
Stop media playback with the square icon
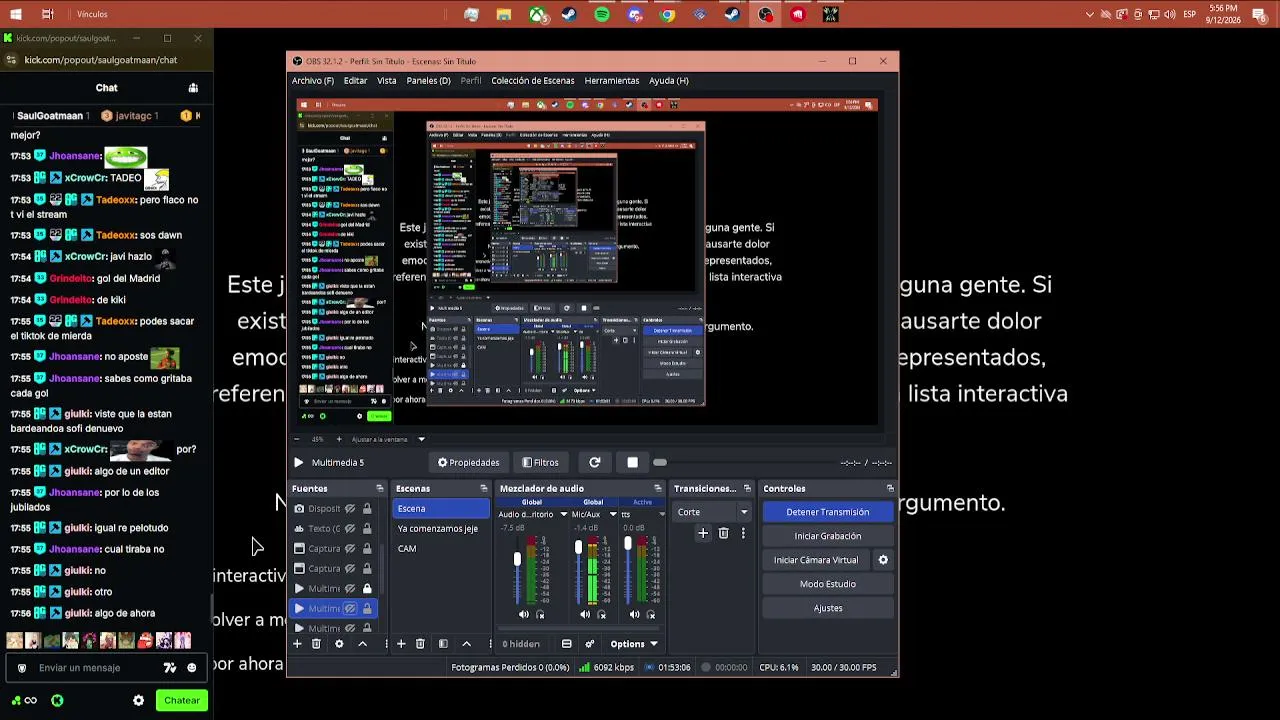632,463
